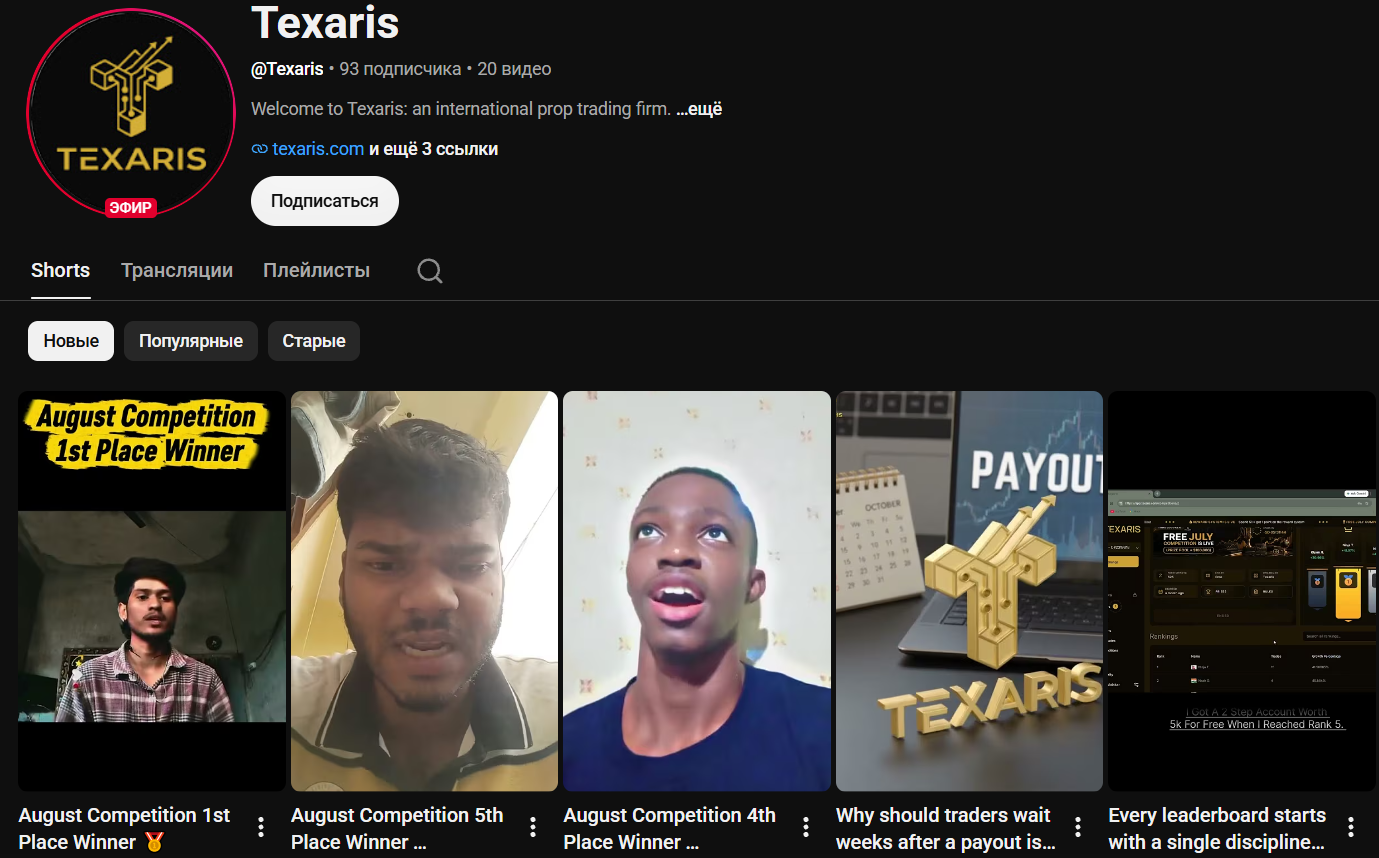
Task: Click the 'Welcome to Texaris' description text
Action: [x=461, y=109]
